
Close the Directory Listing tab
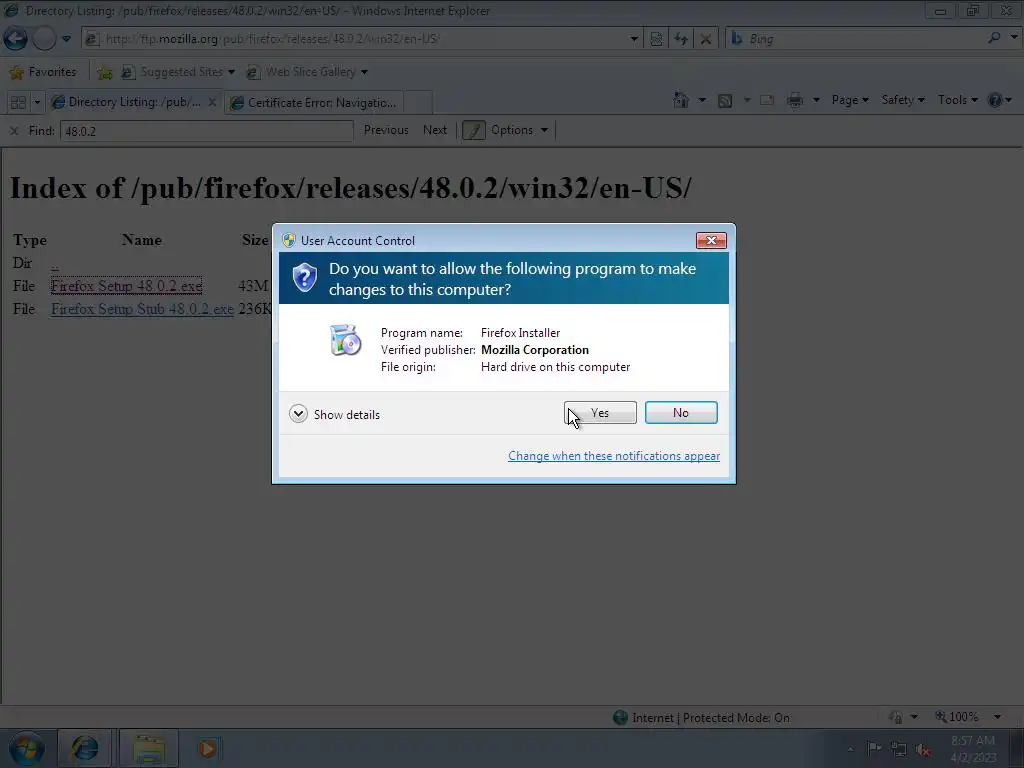pos(212,103)
